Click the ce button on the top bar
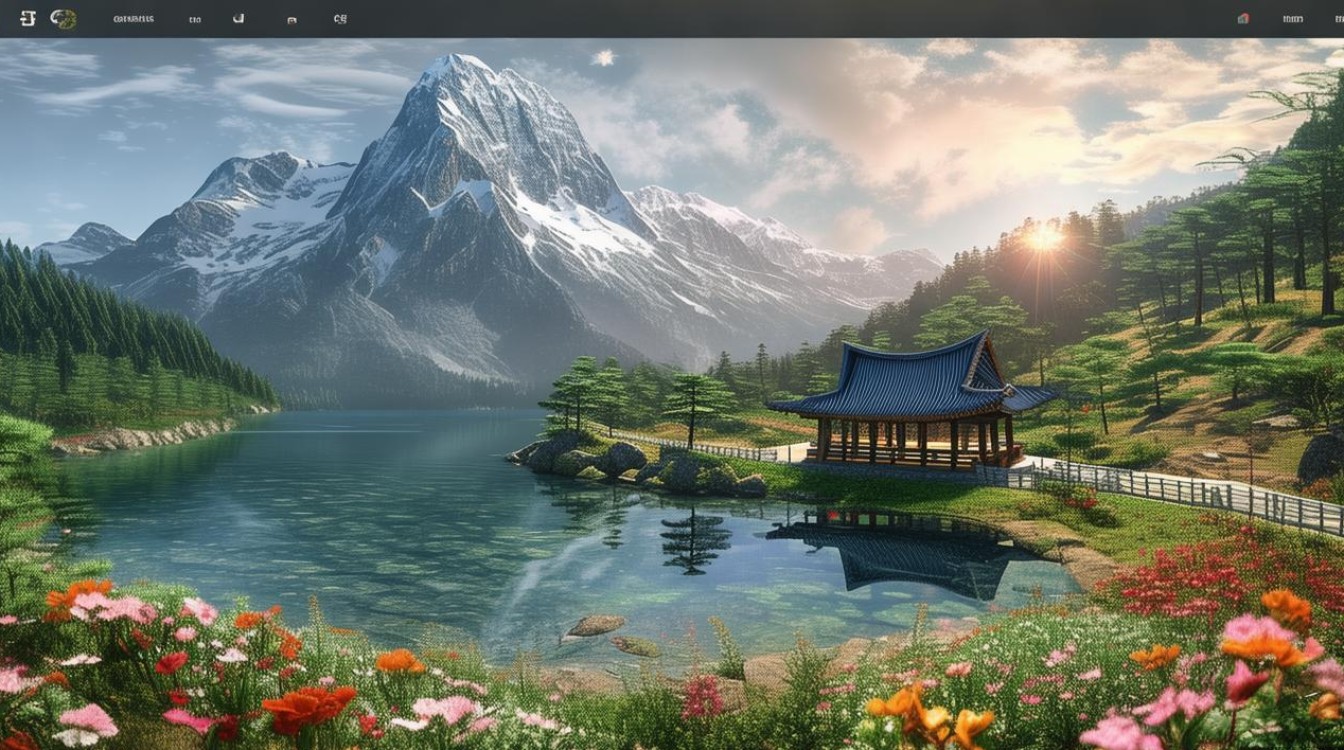 pos(340,17)
